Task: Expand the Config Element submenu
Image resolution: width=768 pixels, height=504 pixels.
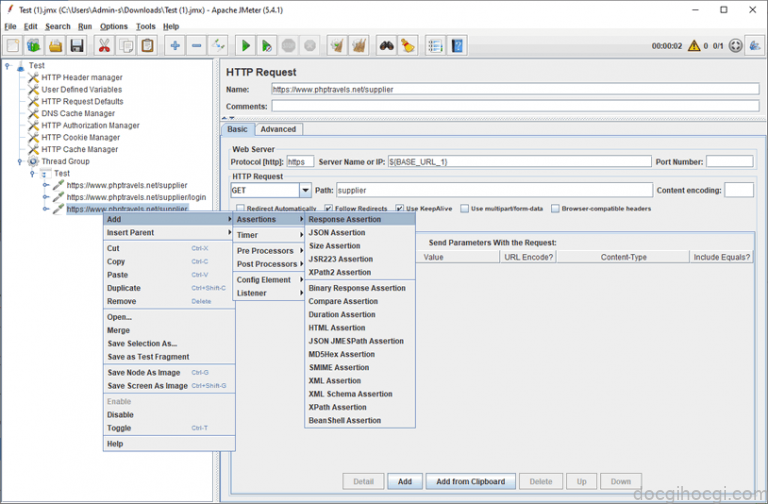Action: pyautogui.click(x=268, y=280)
